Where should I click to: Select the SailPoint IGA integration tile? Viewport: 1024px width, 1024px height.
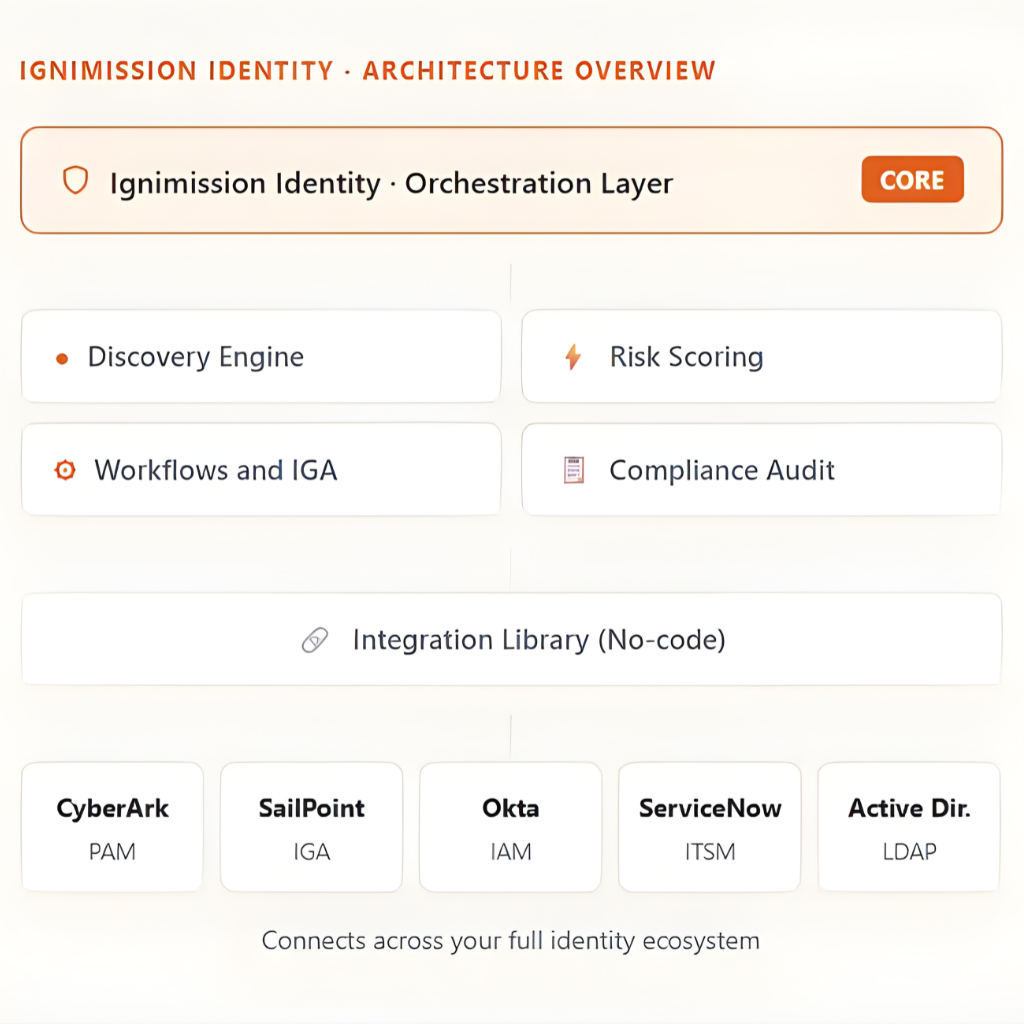[311, 827]
